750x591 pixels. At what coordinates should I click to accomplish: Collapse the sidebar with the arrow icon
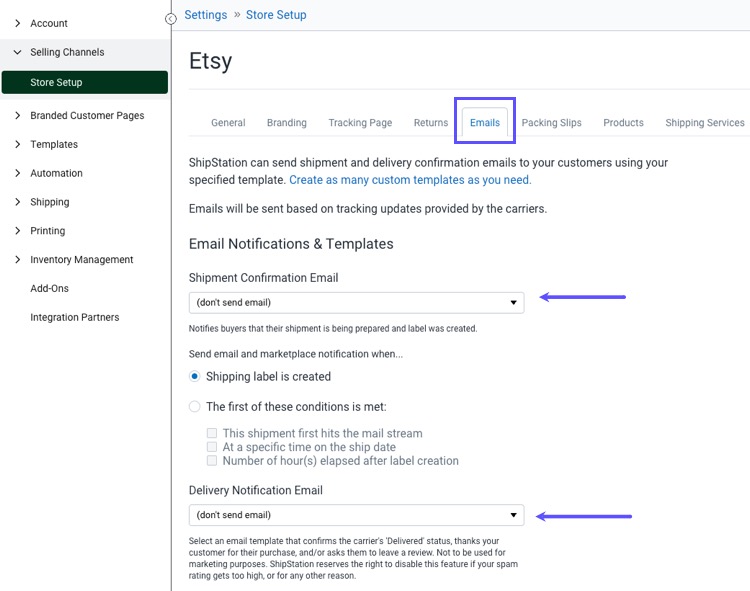(x=171, y=18)
